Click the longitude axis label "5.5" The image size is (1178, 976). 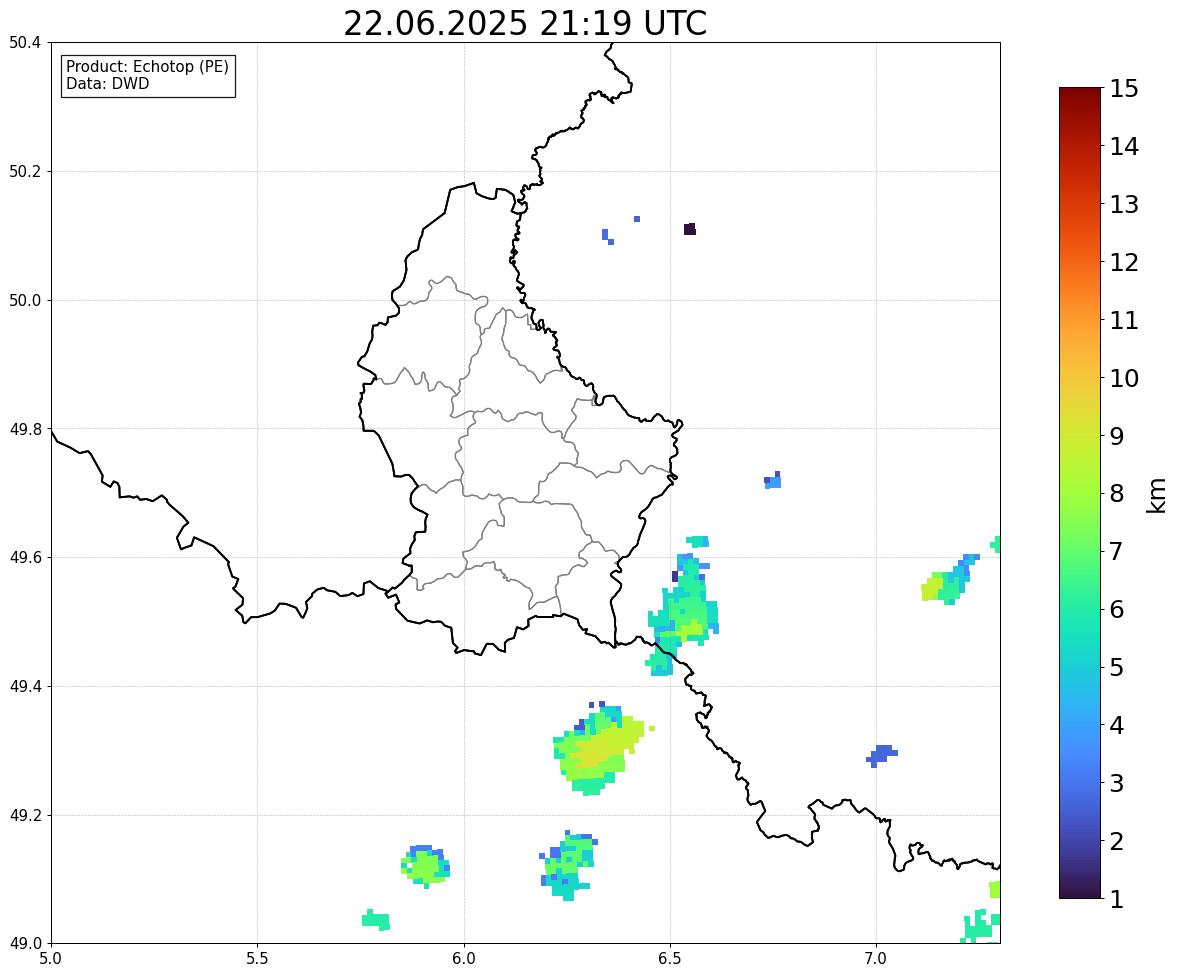[257, 959]
